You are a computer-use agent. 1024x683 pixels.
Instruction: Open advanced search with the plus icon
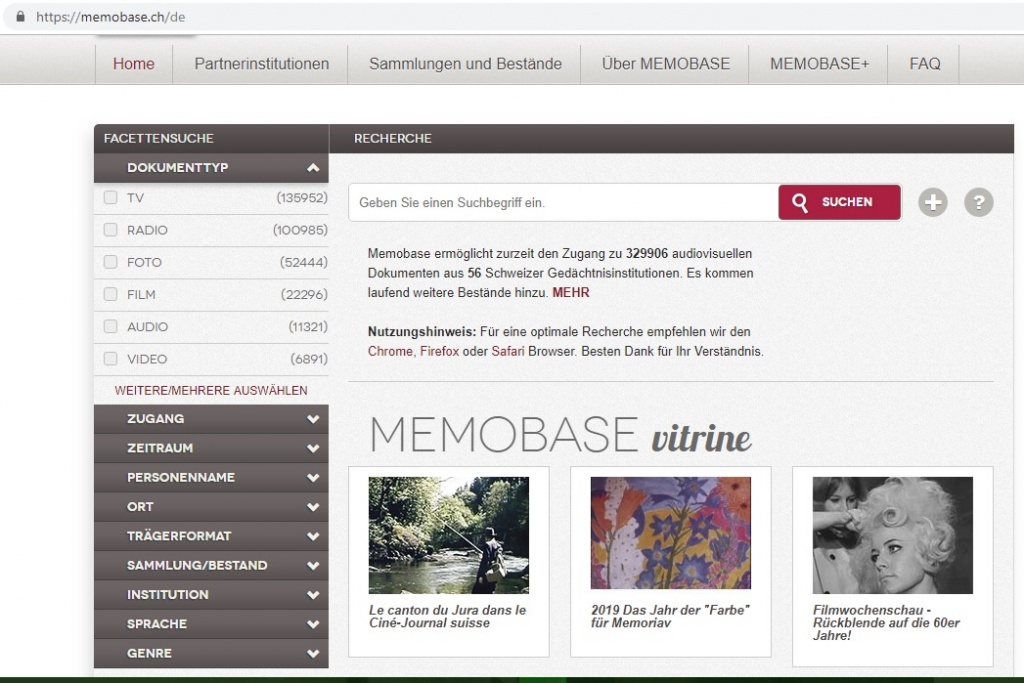click(x=933, y=202)
